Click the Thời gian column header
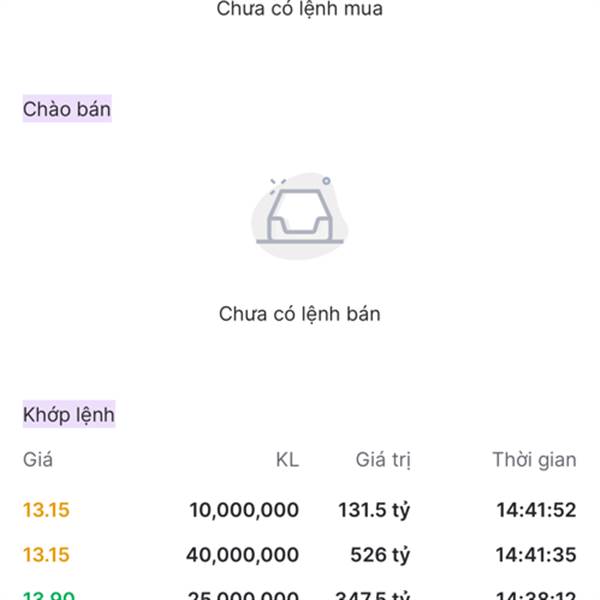 (x=534, y=460)
